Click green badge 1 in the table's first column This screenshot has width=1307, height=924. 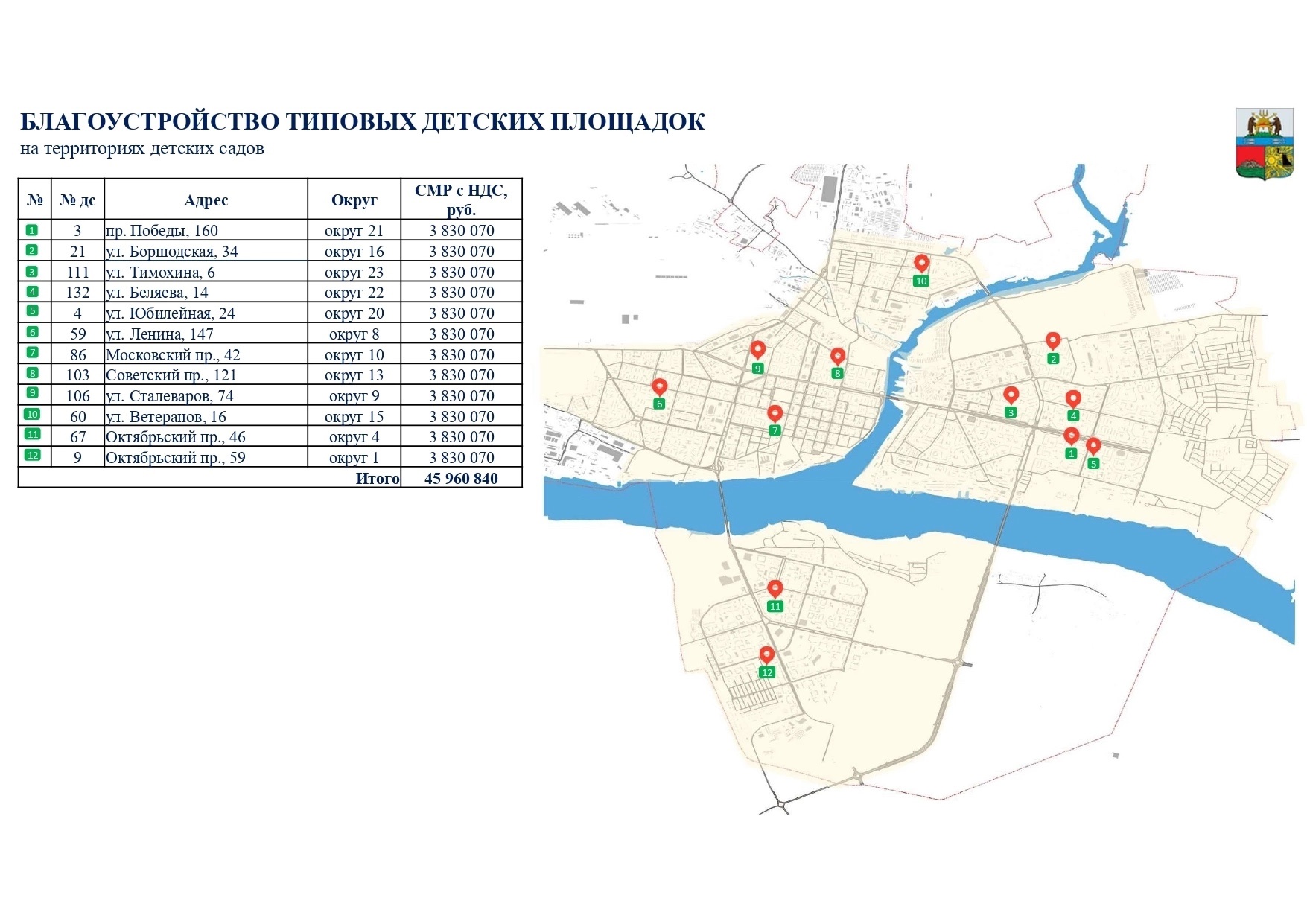pos(32,230)
